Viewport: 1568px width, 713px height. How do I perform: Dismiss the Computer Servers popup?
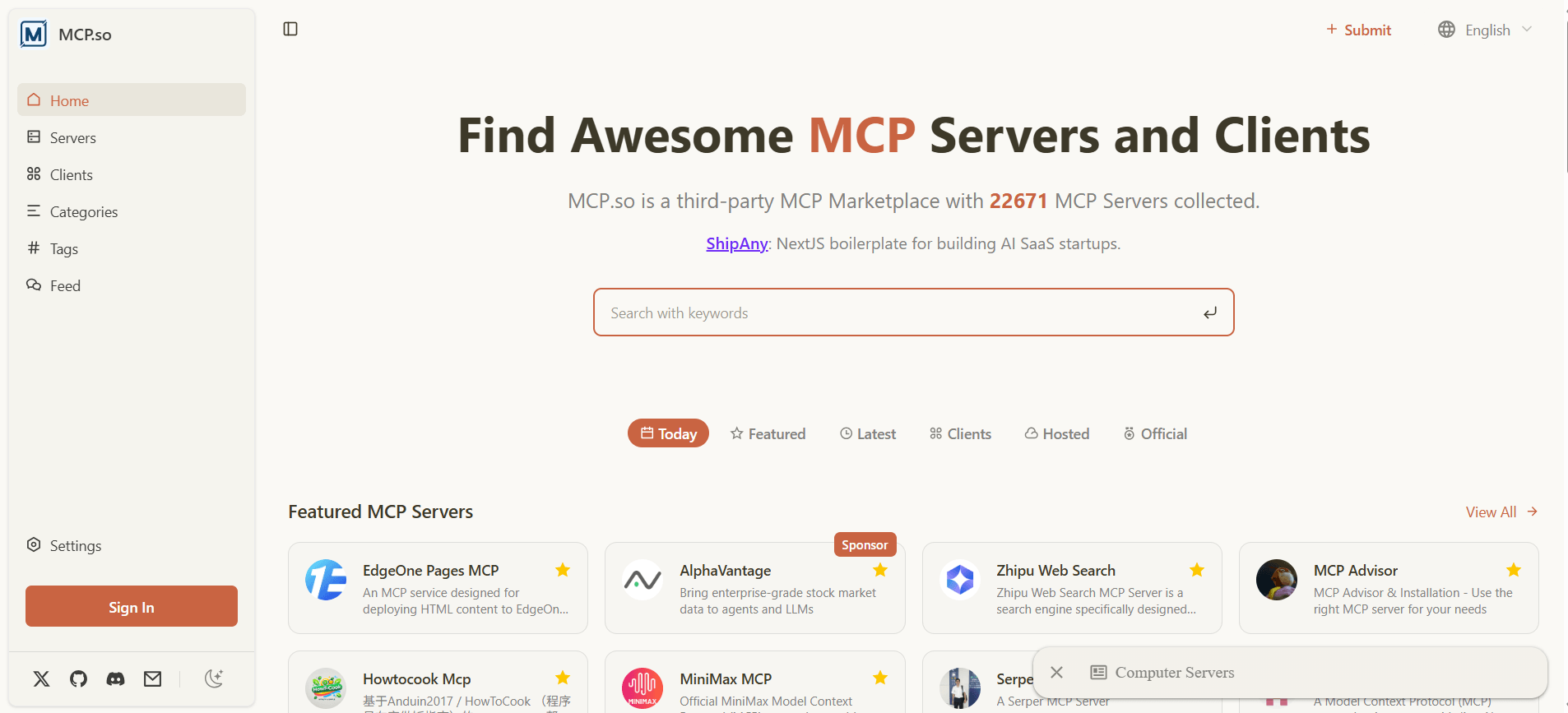coord(1057,673)
